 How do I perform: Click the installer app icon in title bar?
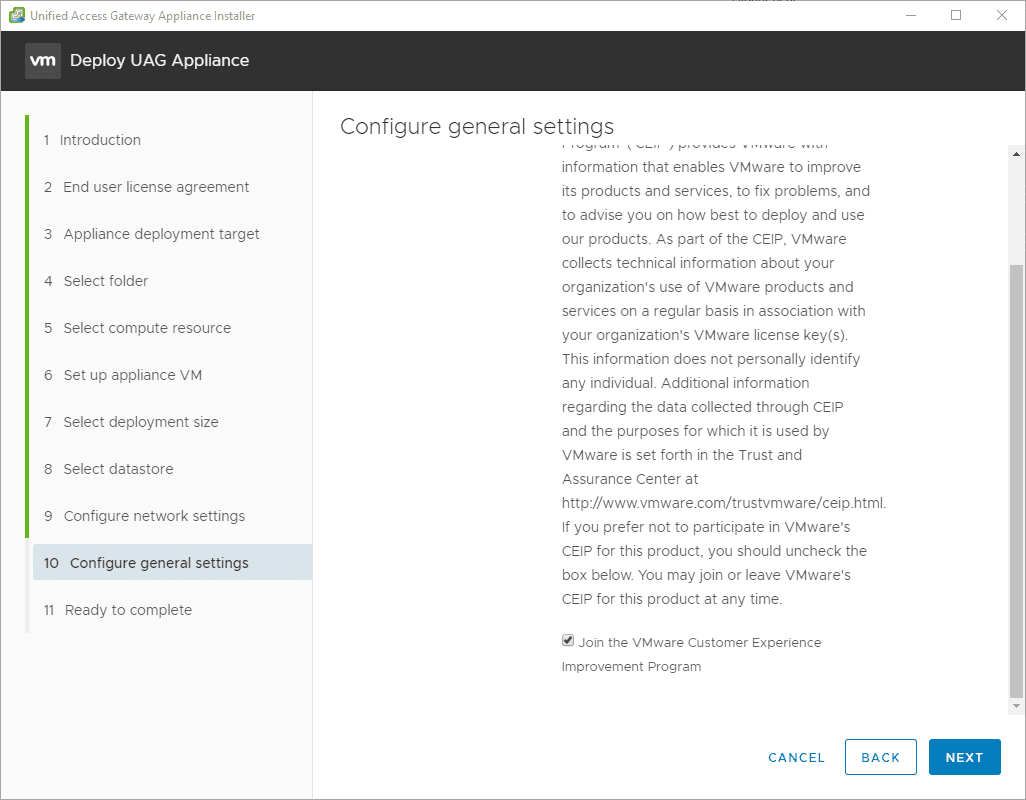point(16,15)
